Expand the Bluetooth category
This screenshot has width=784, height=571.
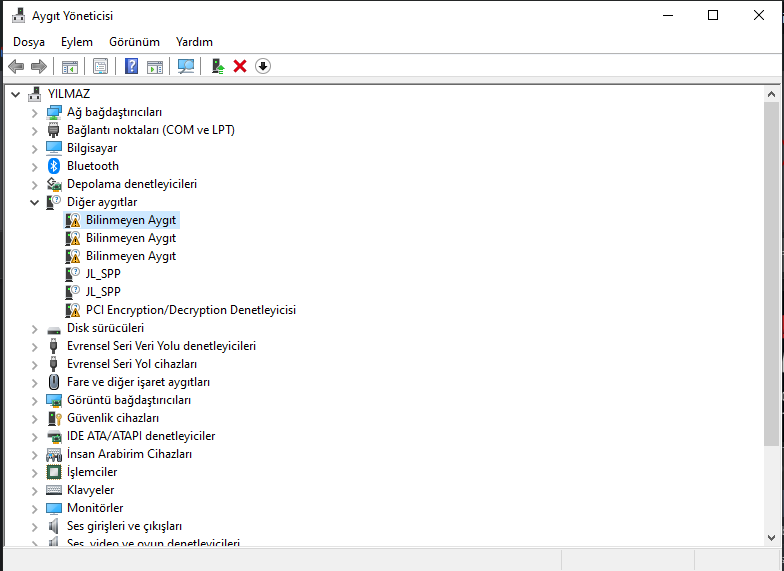pyautogui.click(x=34, y=167)
